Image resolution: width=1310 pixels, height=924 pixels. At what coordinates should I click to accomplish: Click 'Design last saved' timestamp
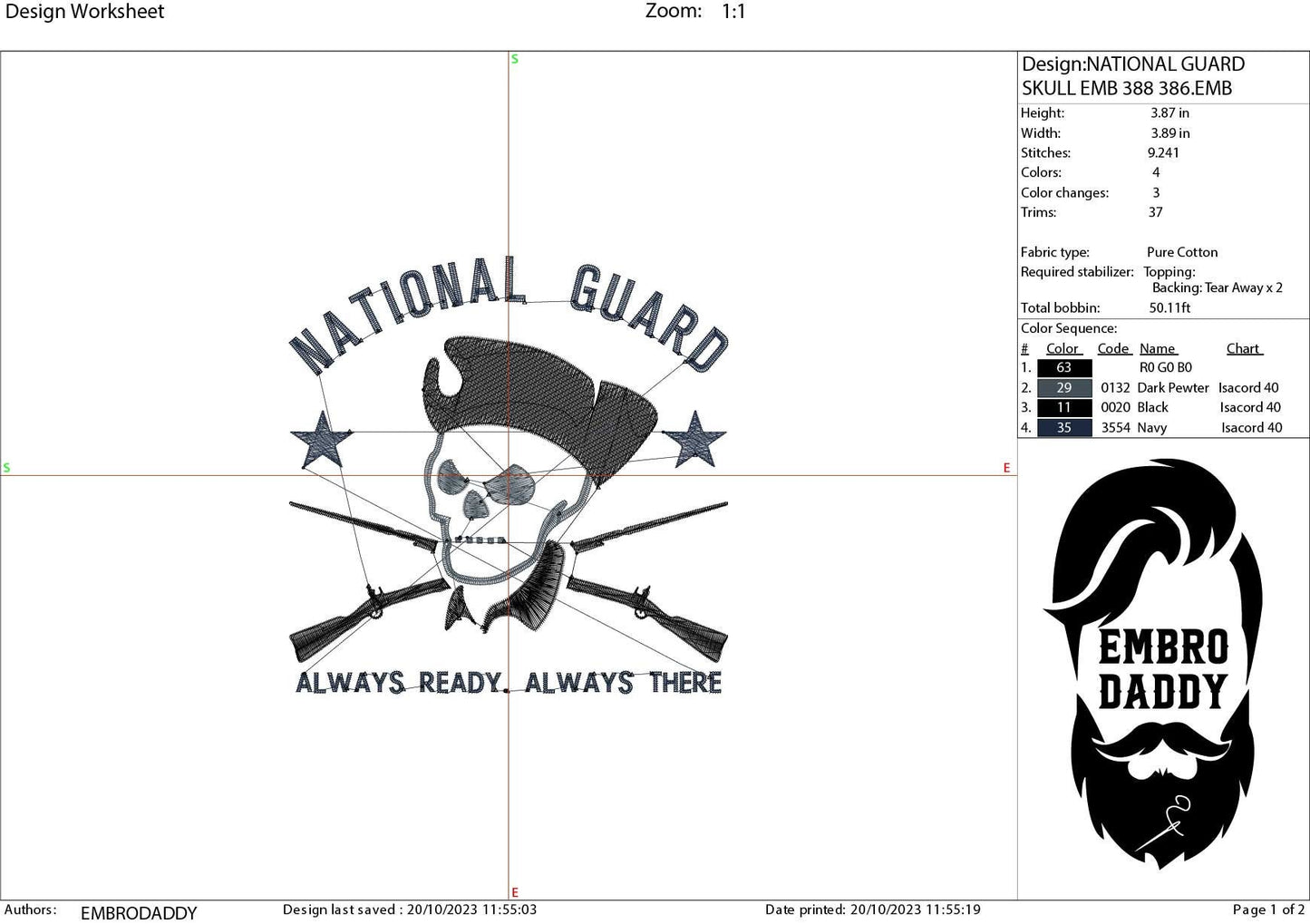[x=410, y=909]
